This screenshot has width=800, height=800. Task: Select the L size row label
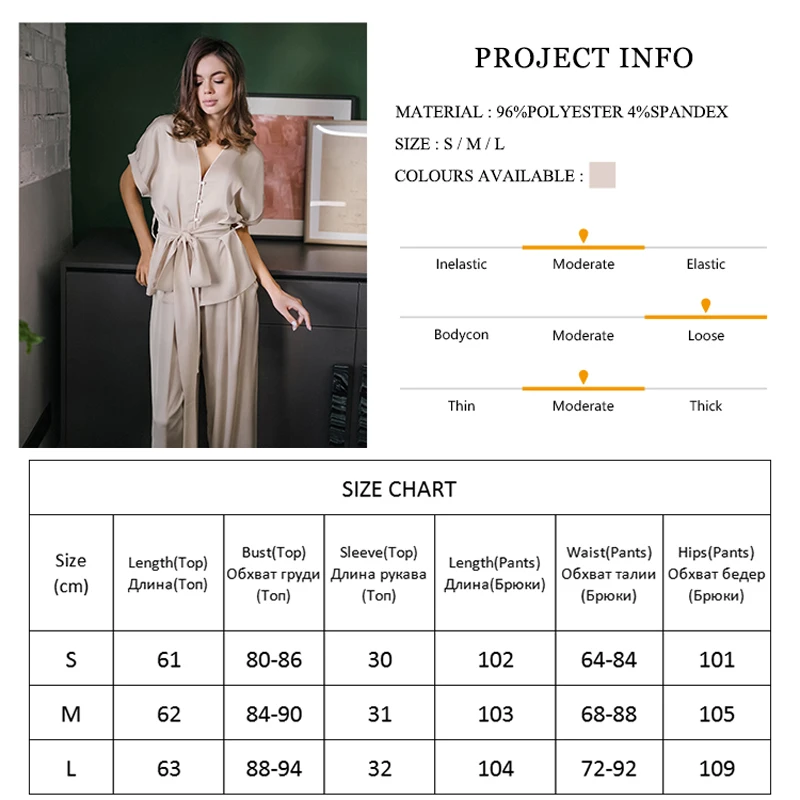coord(71,768)
